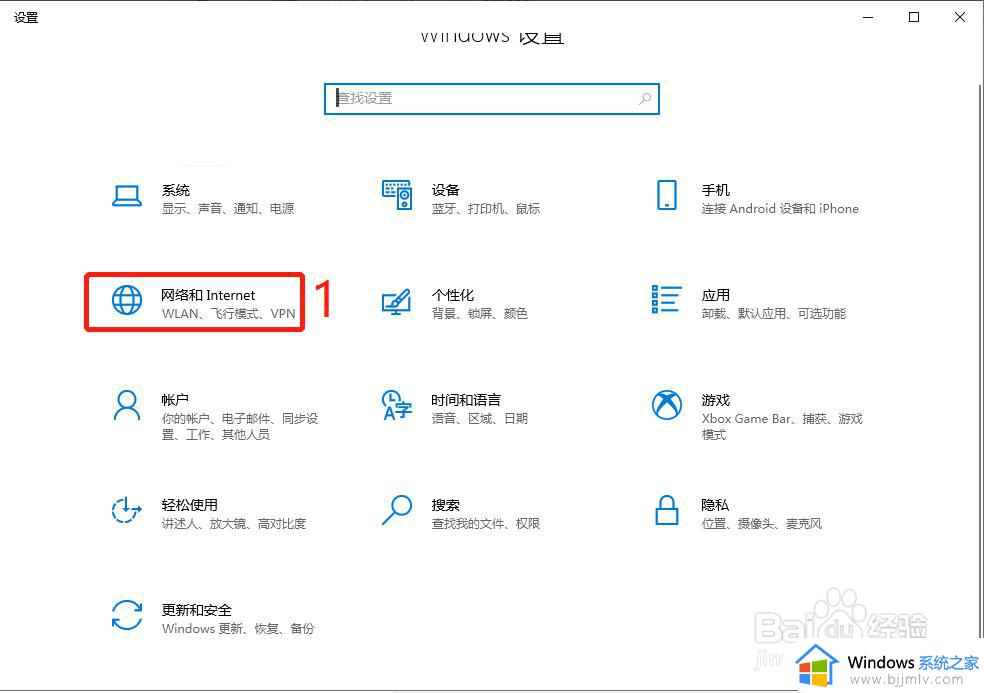Click '位置、摄像头、麦克风' description
Image resolution: width=984 pixels, height=693 pixels.
(x=761, y=524)
